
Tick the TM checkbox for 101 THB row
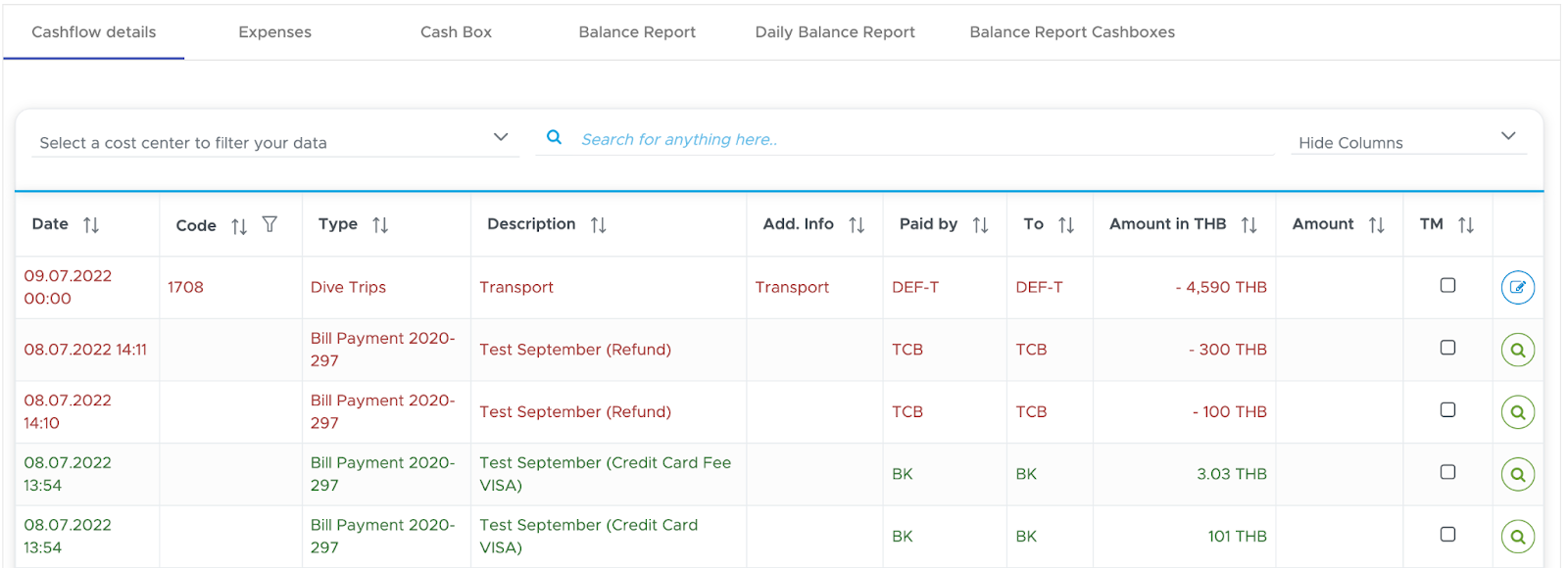pos(1447,534)
